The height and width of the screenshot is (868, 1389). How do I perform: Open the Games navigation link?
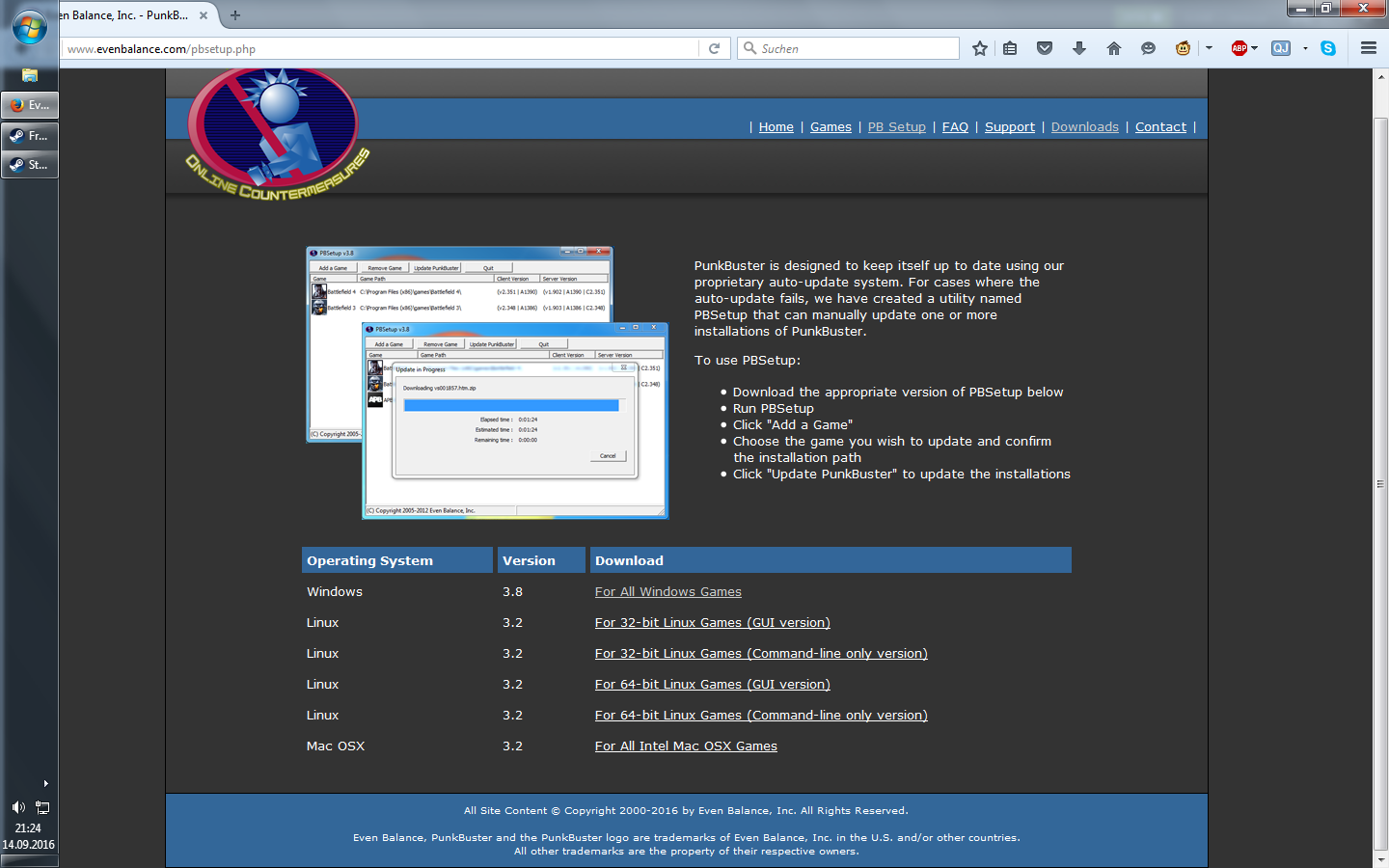831,127
